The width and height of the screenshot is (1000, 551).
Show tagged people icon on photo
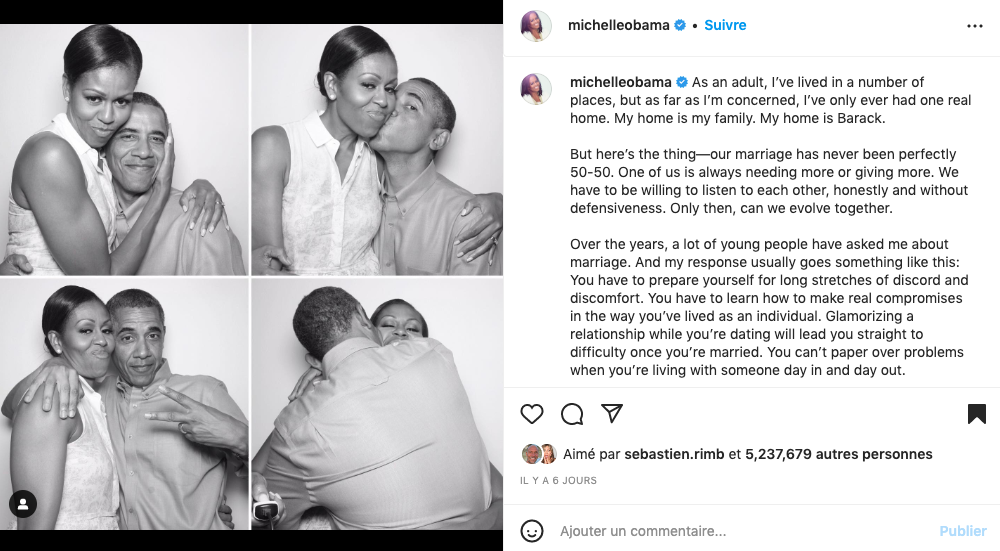tap(23, 504)
